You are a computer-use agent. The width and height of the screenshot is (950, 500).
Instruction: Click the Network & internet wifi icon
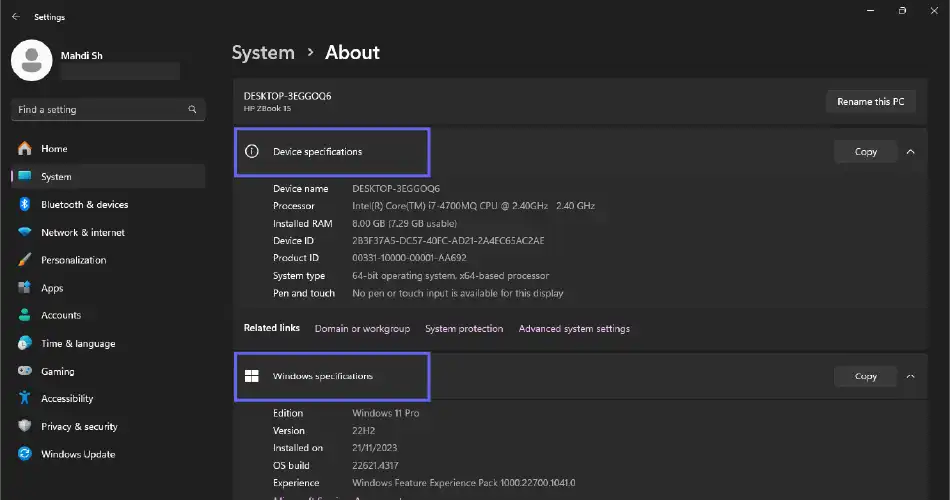click(24, 233)
